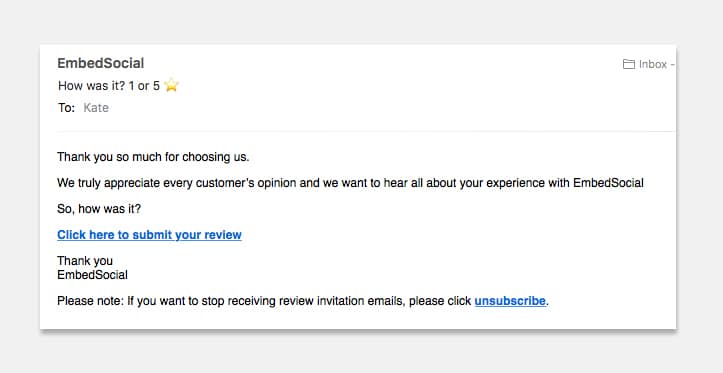Click the word EmbedSocial ending the appreciation sentence
Screen dimensions: 723x373
pyautogui.click(x=608, y=183)
